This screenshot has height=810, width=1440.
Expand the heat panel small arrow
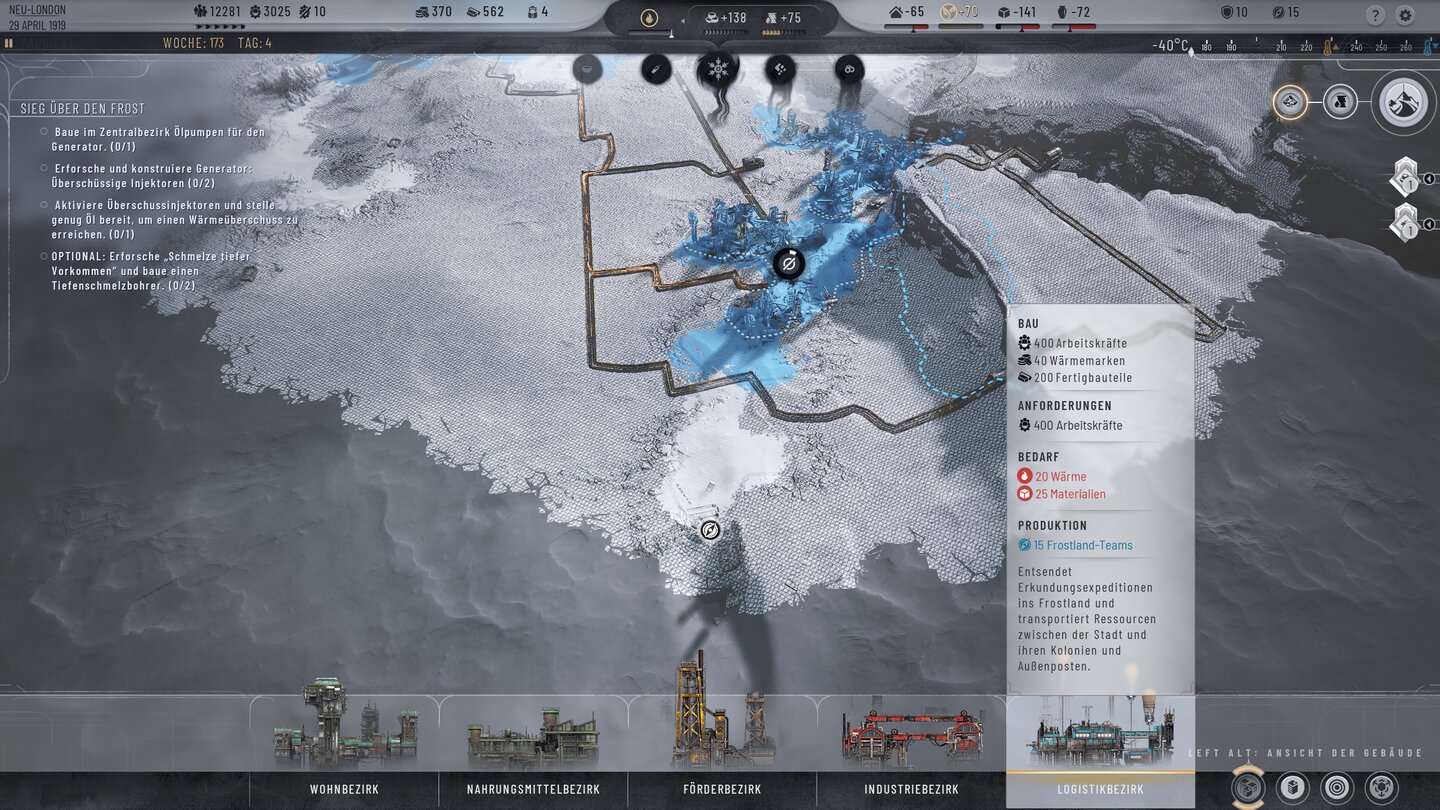click(671, 34)
